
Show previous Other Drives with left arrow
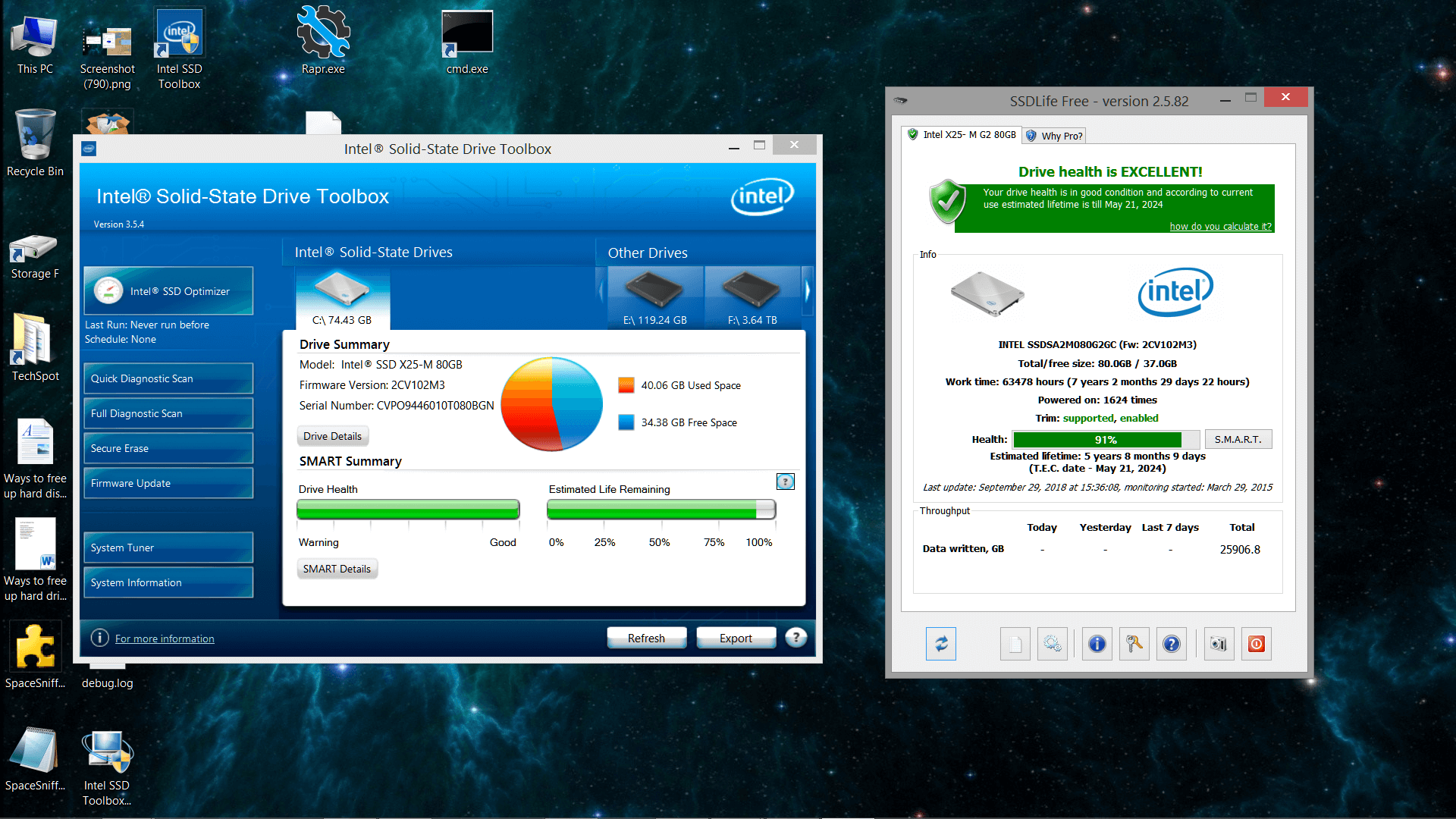pyautogui.click(x=601, y=290)
